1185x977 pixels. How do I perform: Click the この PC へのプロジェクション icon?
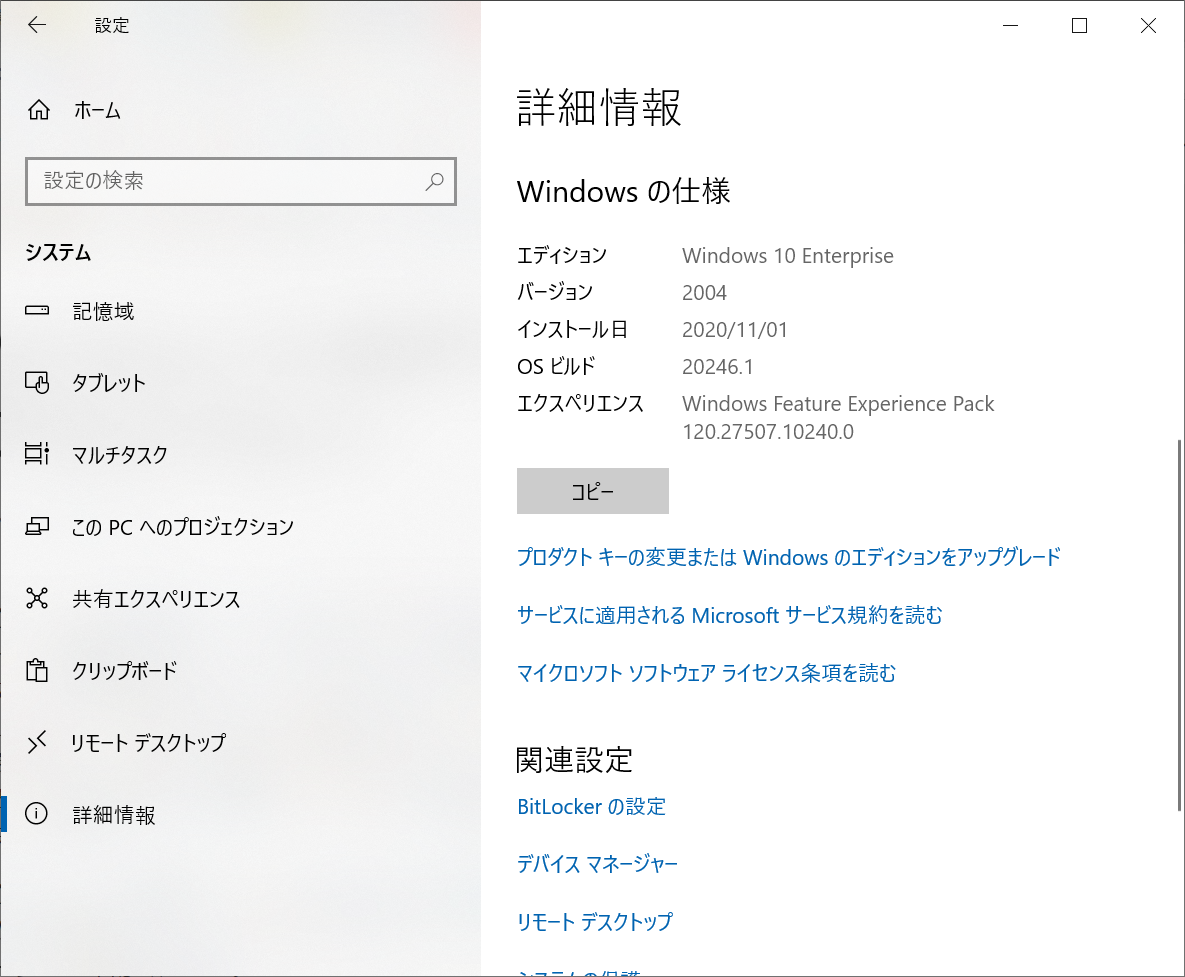(37, 527)
